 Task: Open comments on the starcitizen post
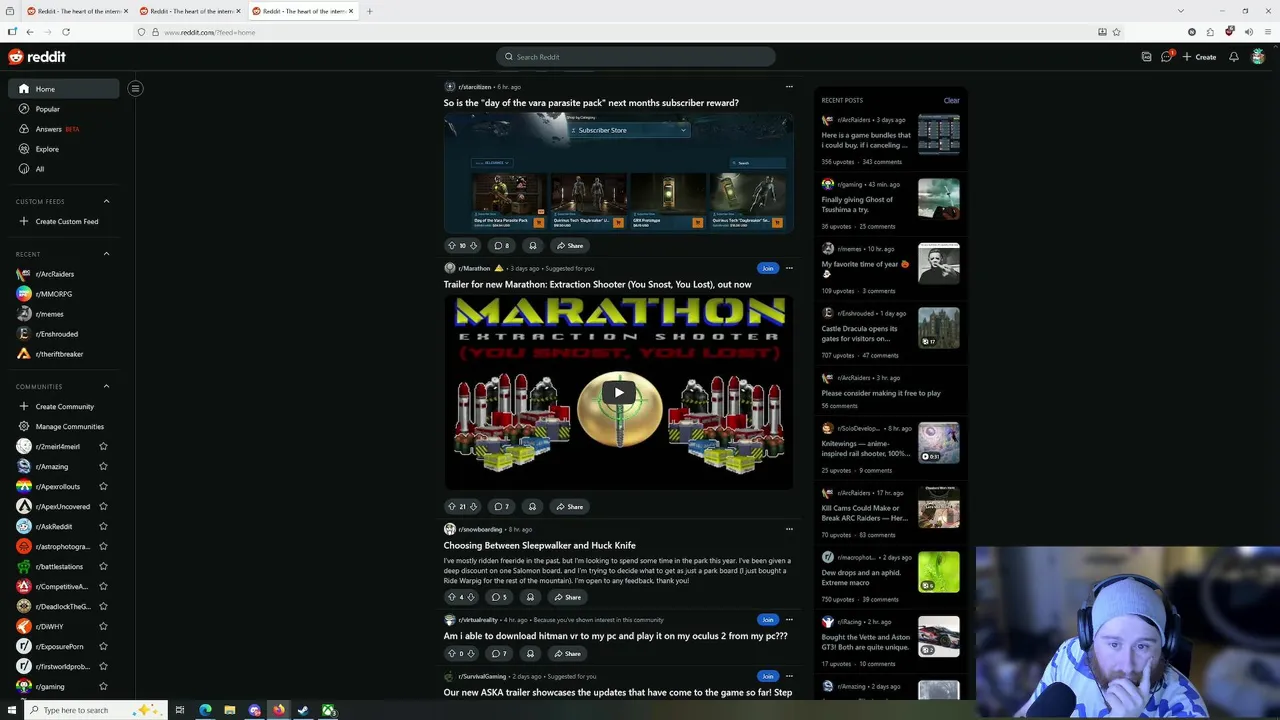(x=502, y=245)
